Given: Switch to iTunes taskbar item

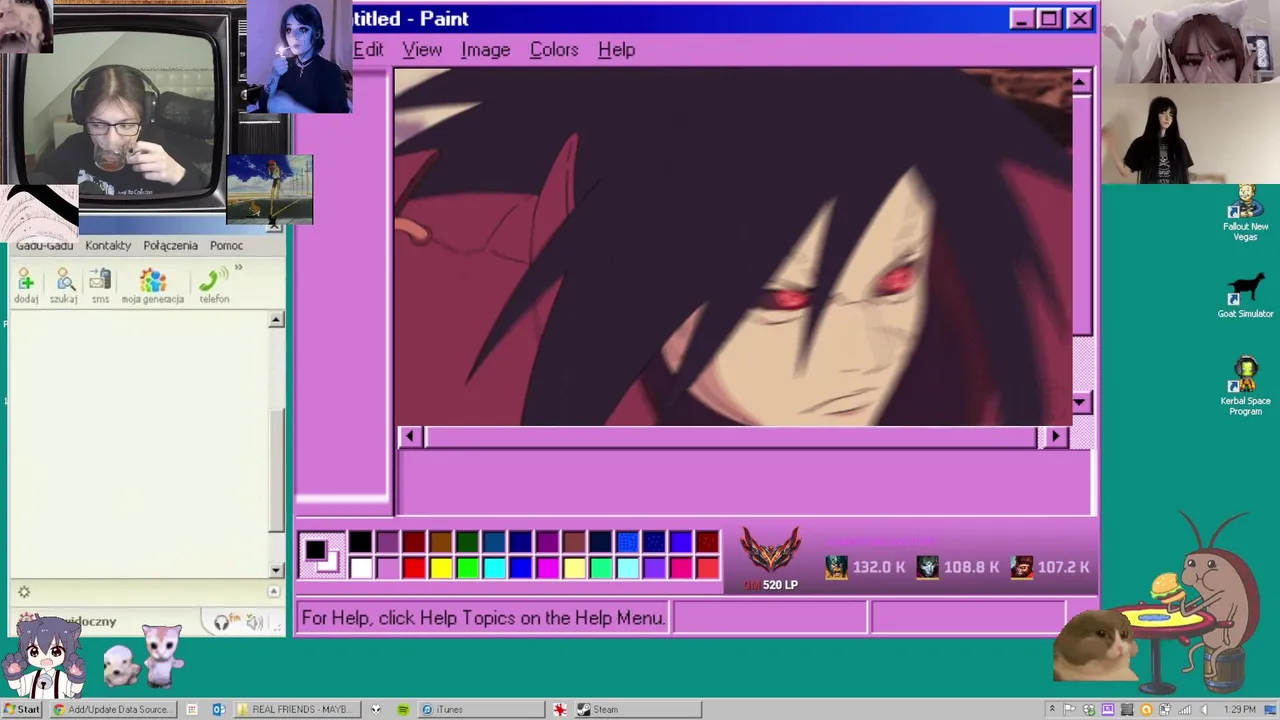Looking at the screenshot, I should click(x=481, y=709).
